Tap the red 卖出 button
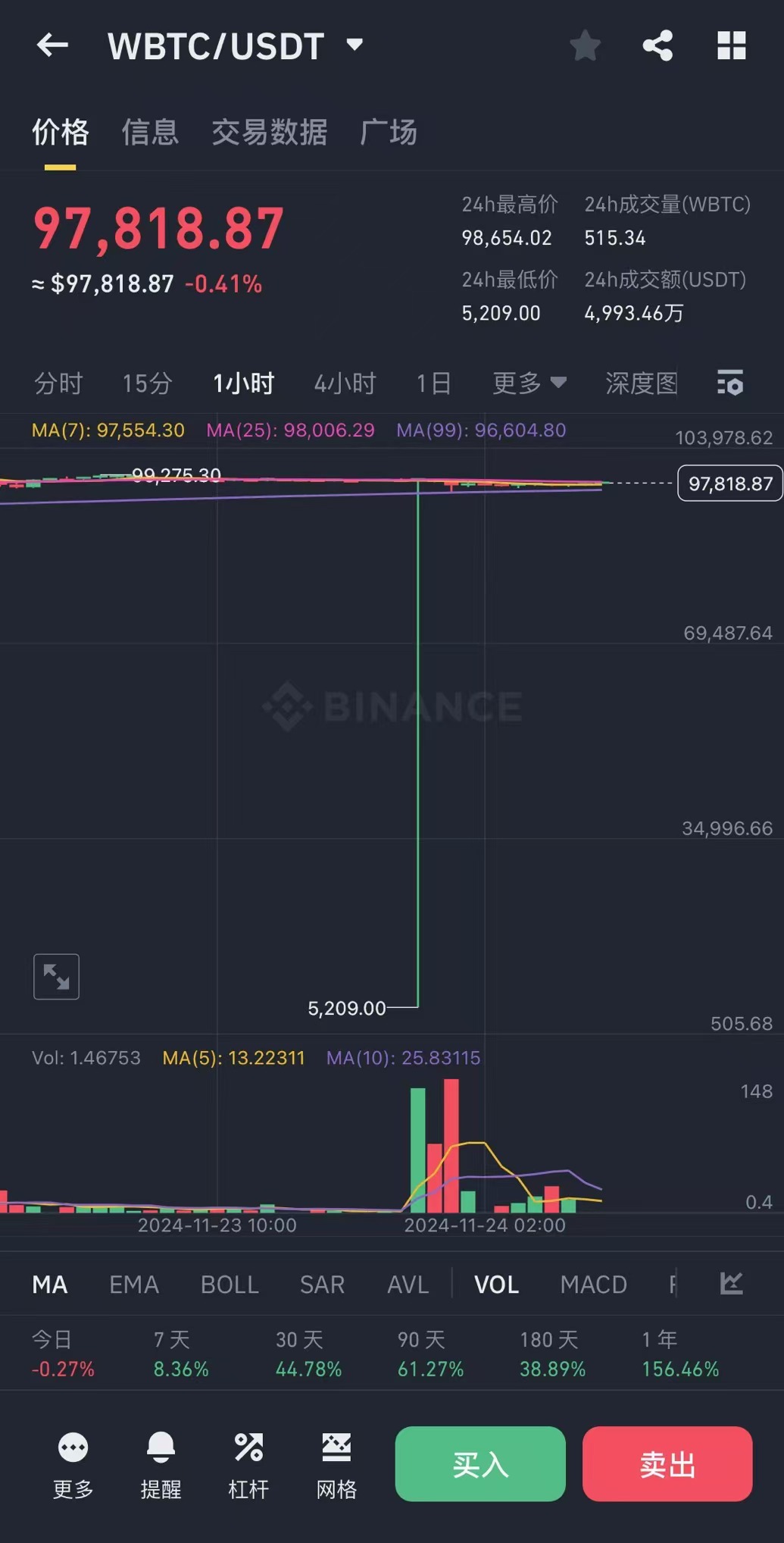The height and width of the screenshot is (1543, 784). [x=667, y=1464]
